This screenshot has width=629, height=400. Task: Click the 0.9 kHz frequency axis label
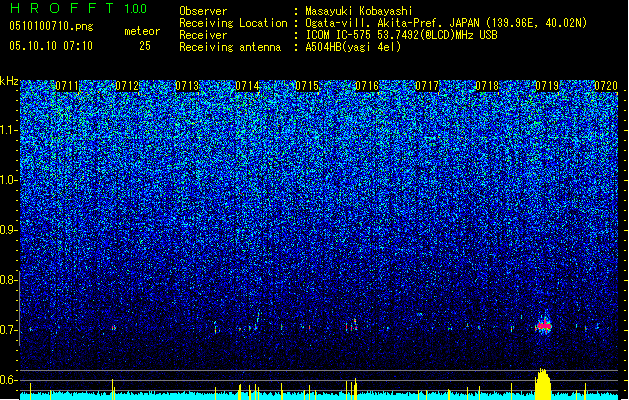(9, 230)
